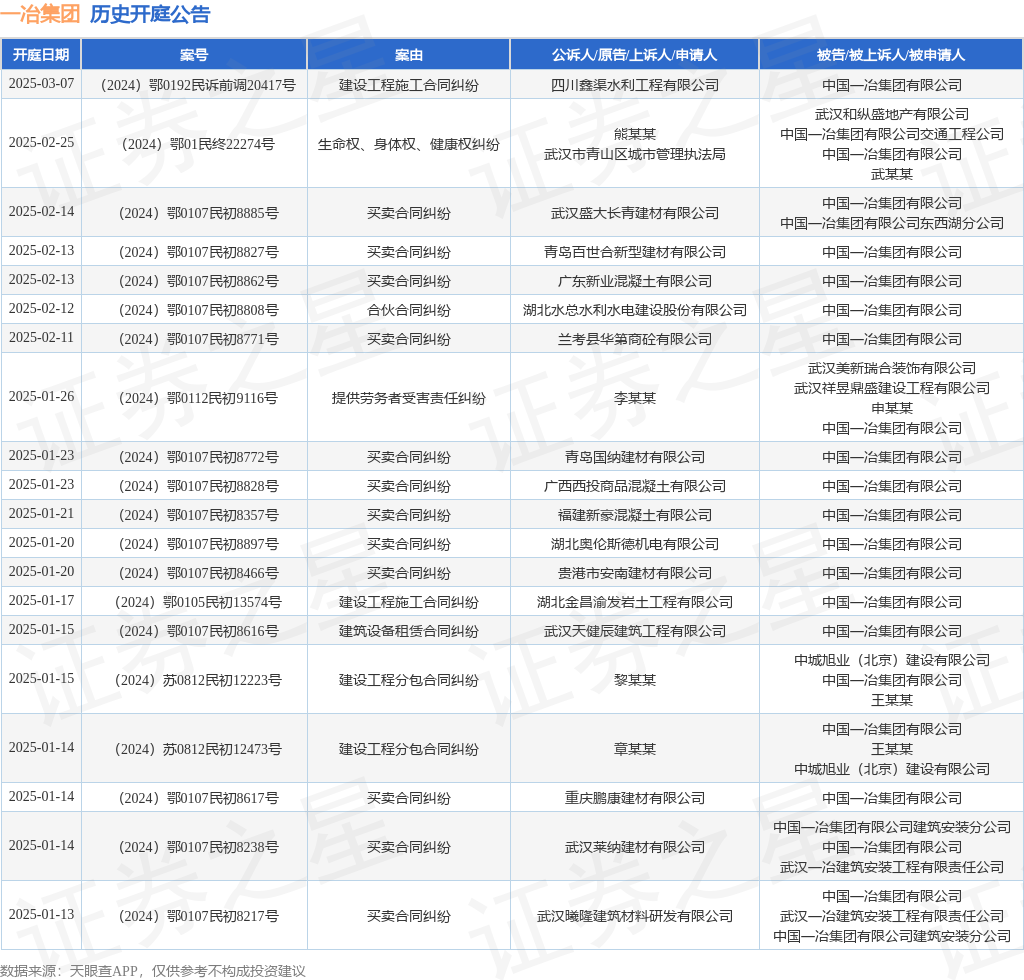Screen dimensions: 1024x980
Task: Select case number 鄂0107民初8885号
Action: [194, 213]
